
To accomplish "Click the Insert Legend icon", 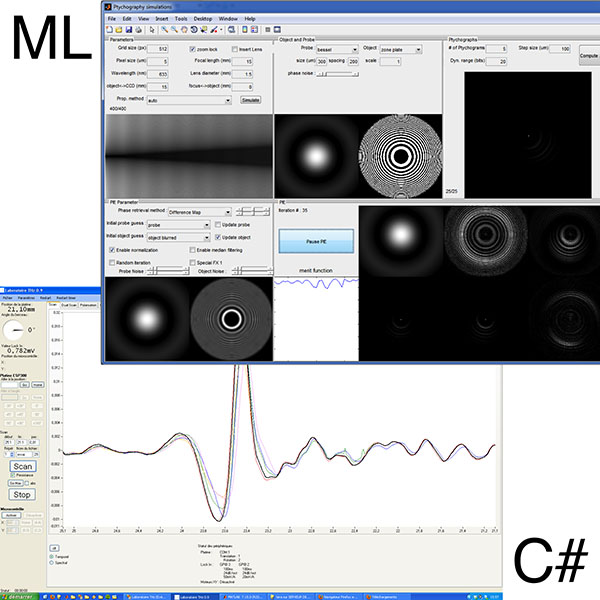I will click(x=254, y=29).
